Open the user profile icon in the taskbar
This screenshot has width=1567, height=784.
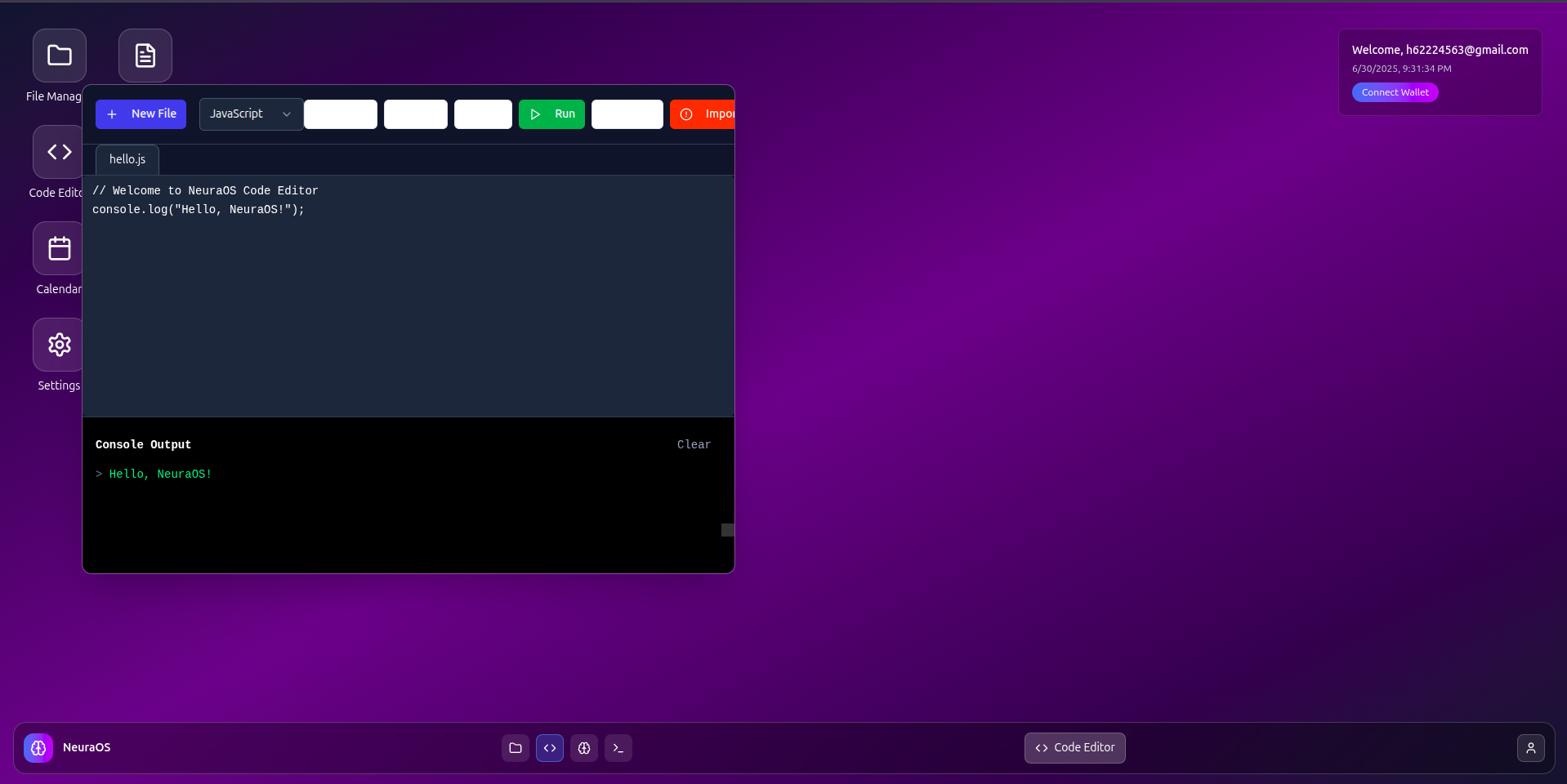(1531, 748)
